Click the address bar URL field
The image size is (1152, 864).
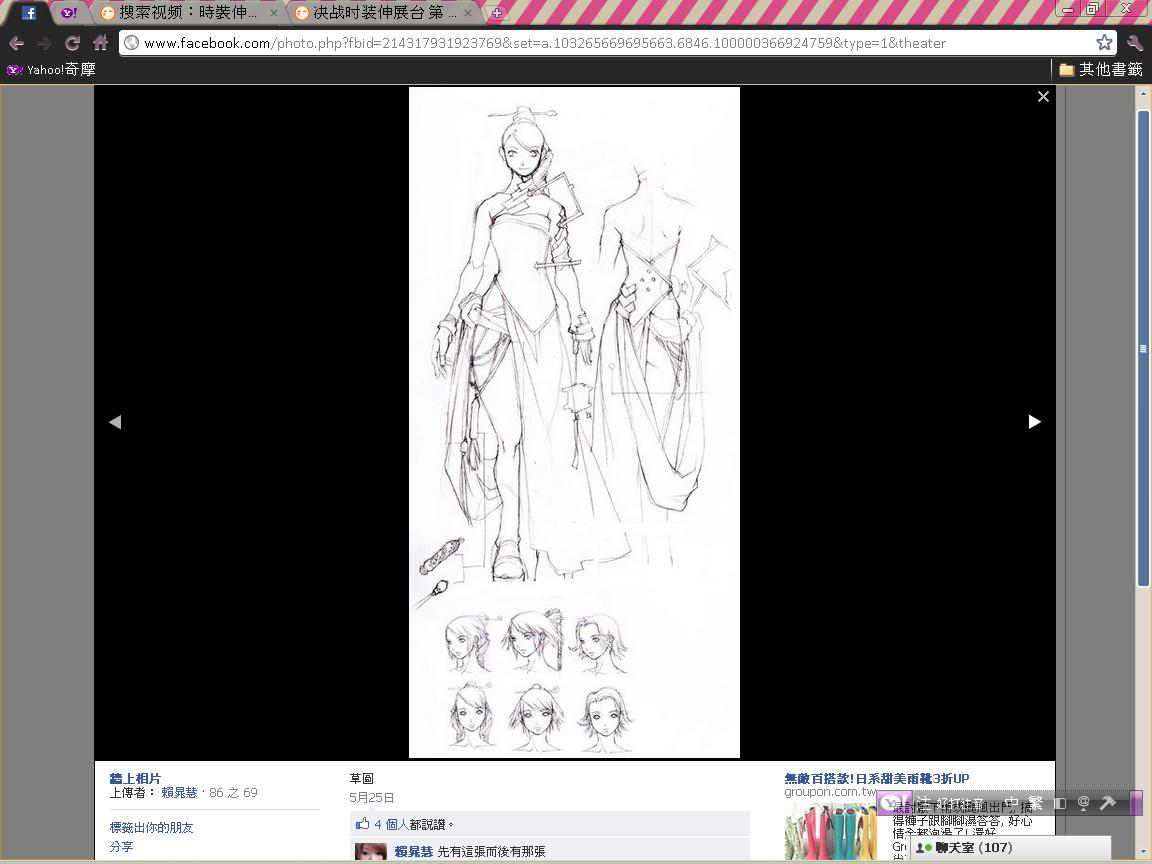[x=600, y=43]
